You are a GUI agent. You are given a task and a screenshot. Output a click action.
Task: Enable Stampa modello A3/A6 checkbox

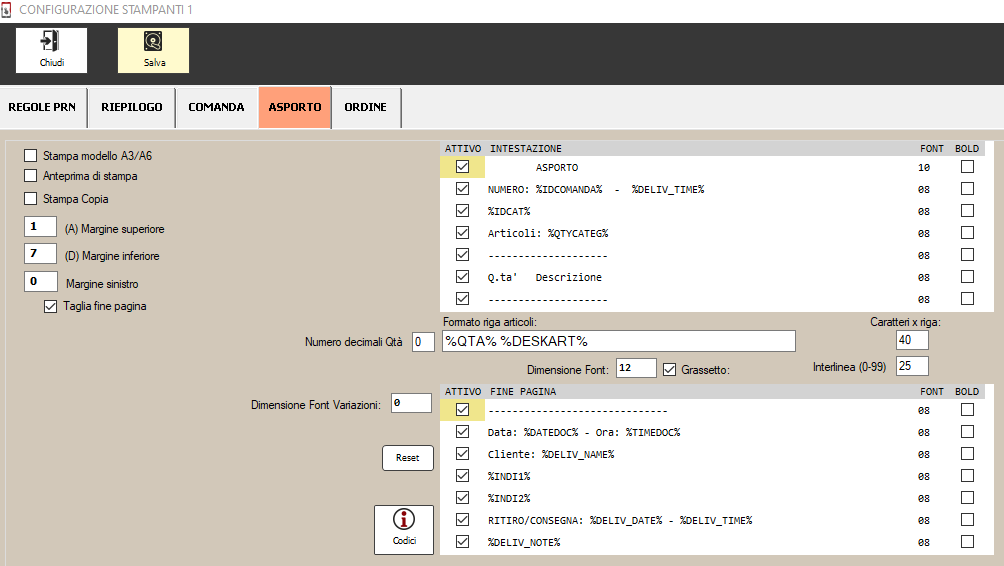(x=30, y=156)
